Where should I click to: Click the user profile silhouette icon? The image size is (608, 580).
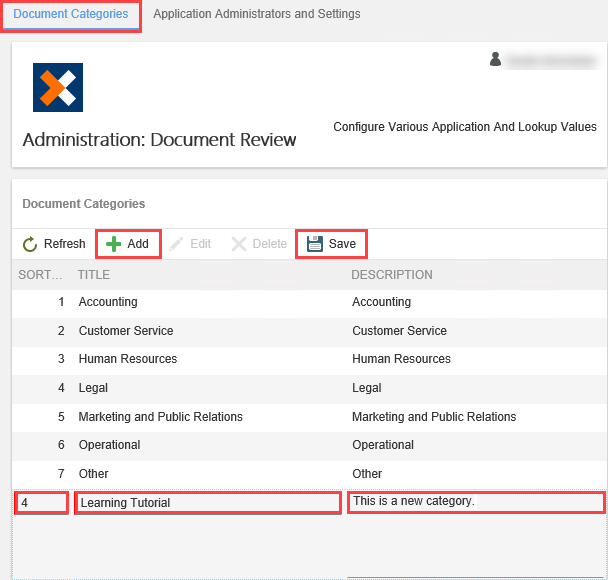[x=496, y=60]
